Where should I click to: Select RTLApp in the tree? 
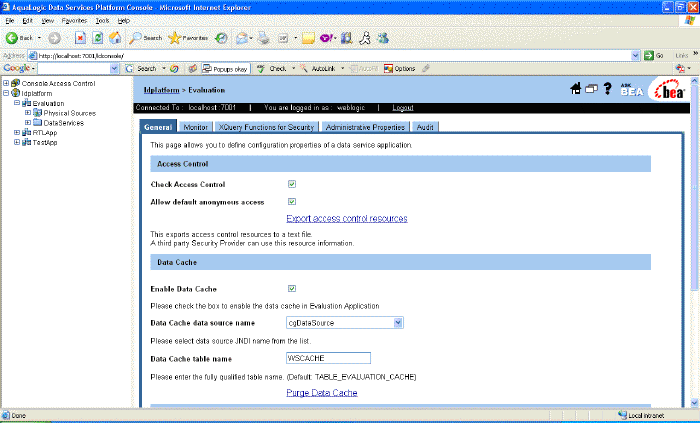click(x=45, y=133)
